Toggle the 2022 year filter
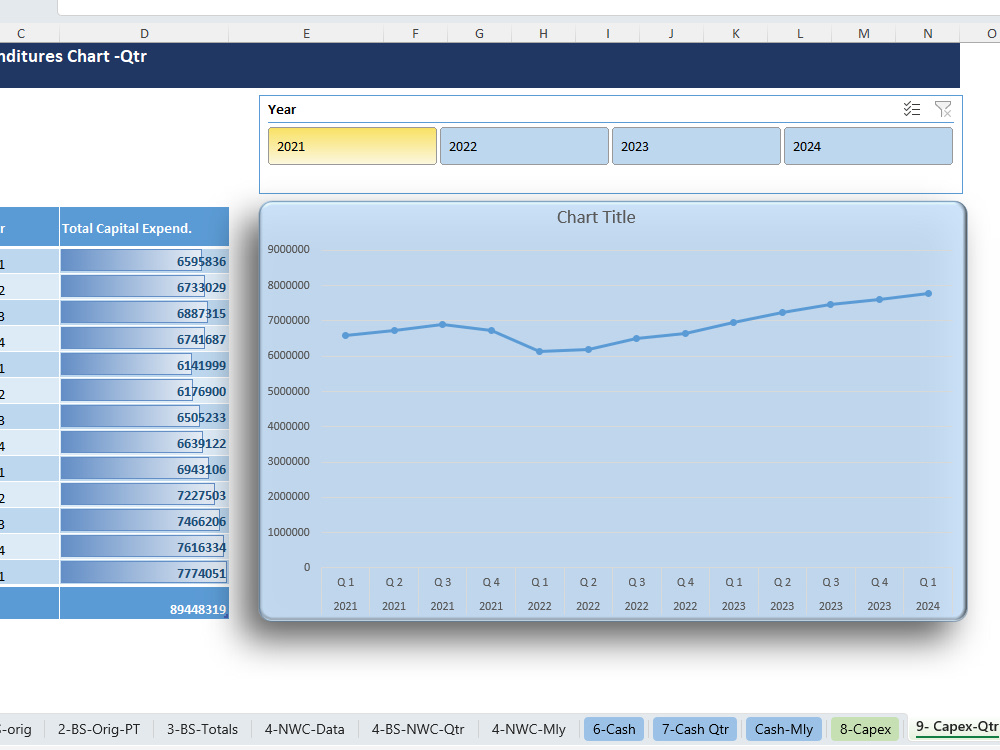This screenshot has height=750, width=1000. [524, 145]
